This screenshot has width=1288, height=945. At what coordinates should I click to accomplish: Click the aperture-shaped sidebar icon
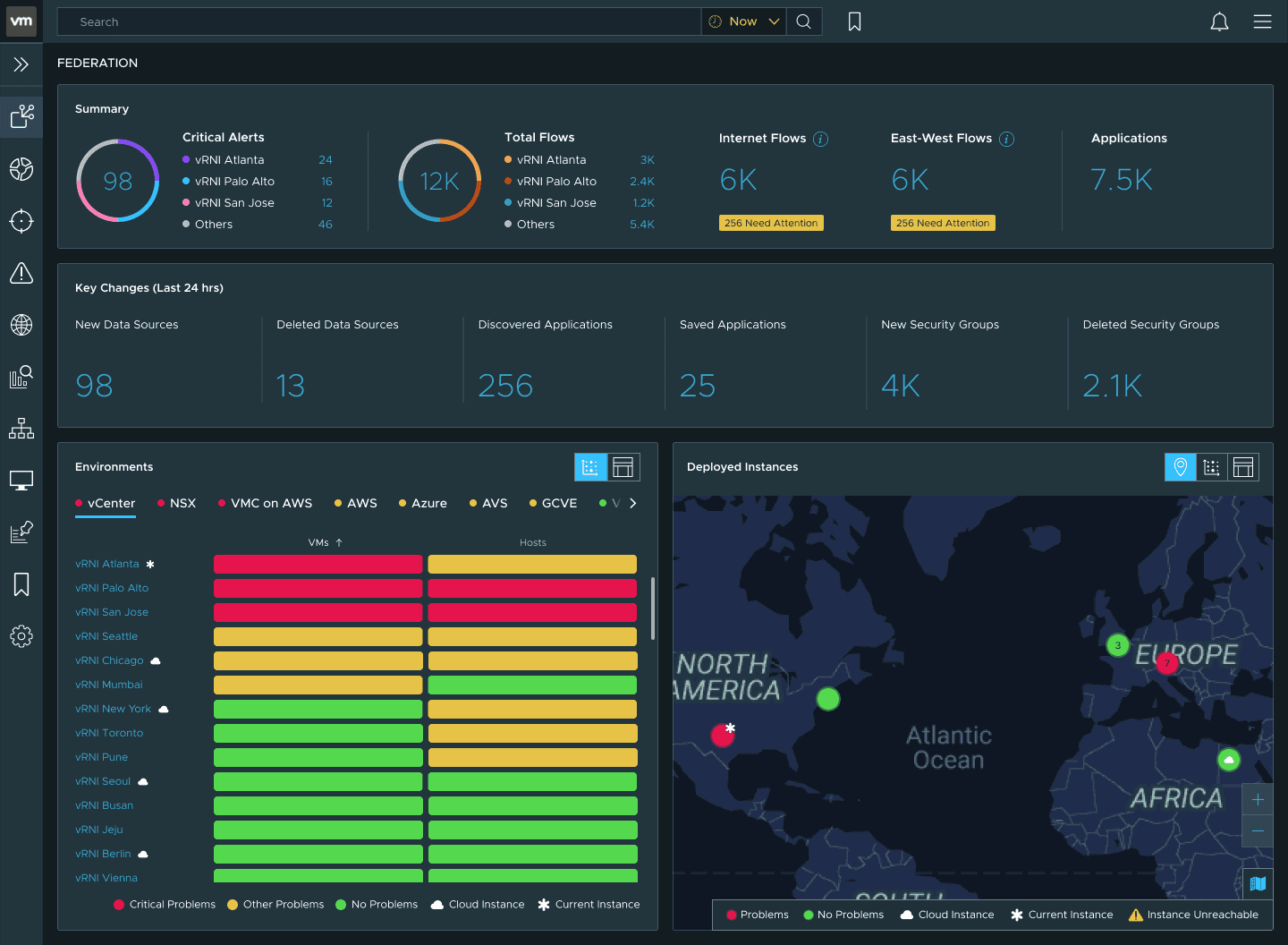coord(21,169)
